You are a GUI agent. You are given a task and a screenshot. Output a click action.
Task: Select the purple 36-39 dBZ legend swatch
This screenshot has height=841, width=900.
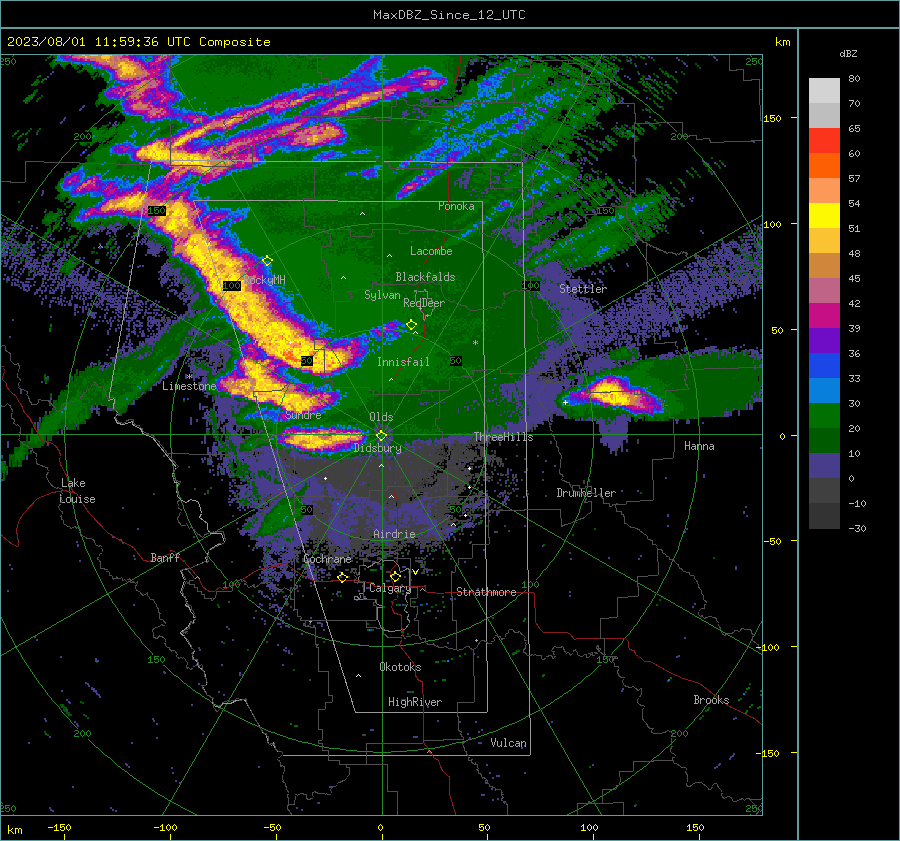point(824,341)
